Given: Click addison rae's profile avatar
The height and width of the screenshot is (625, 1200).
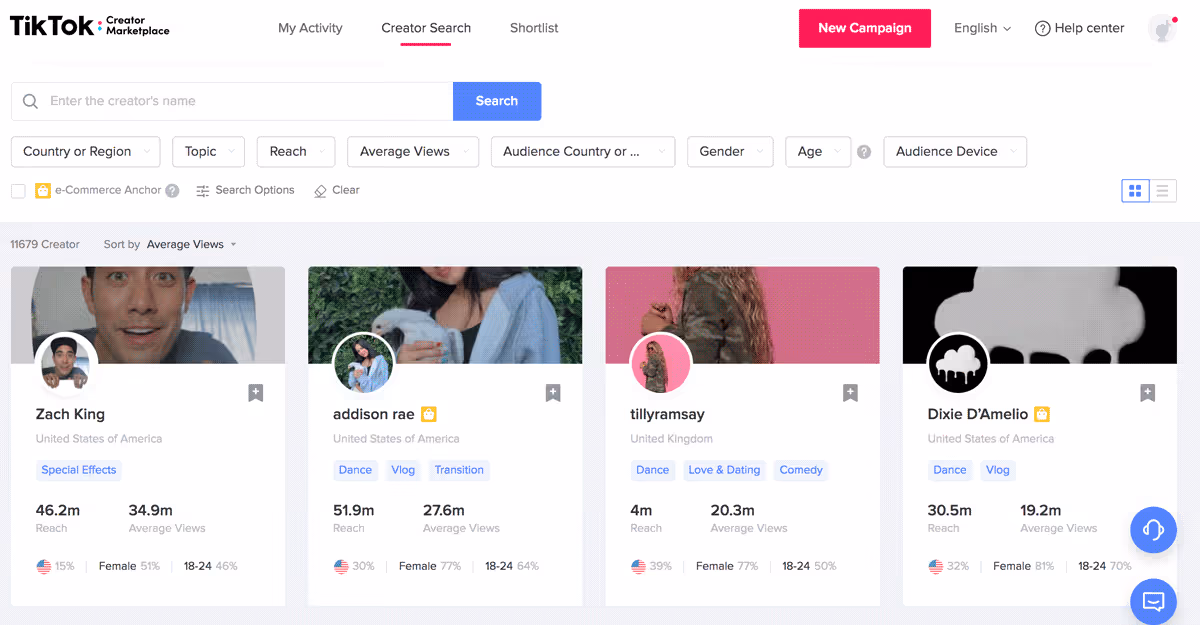Looking at the screenshot, I should click(363, 363).
